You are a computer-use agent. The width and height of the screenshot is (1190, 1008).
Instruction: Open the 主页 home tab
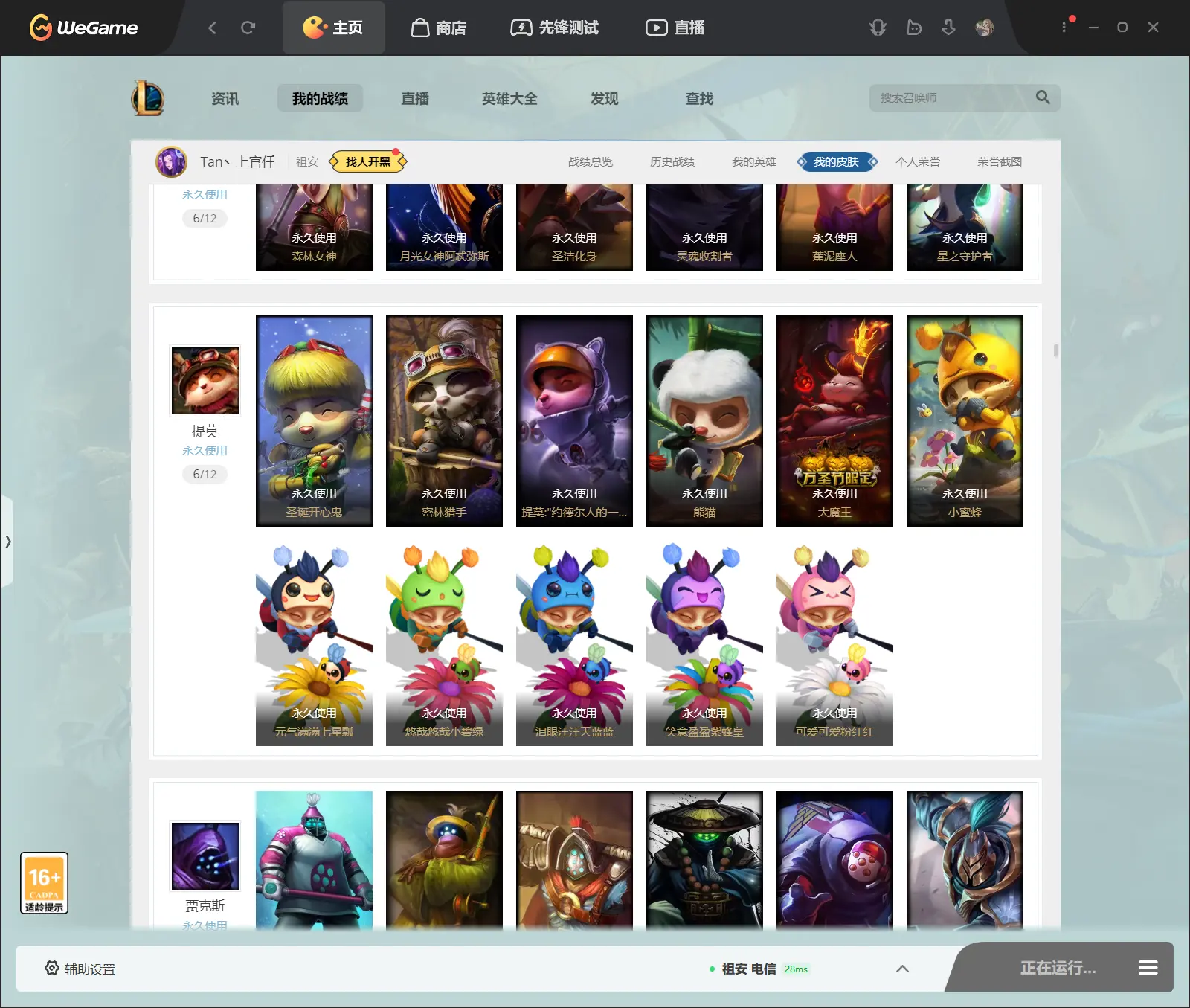point(333,28)
